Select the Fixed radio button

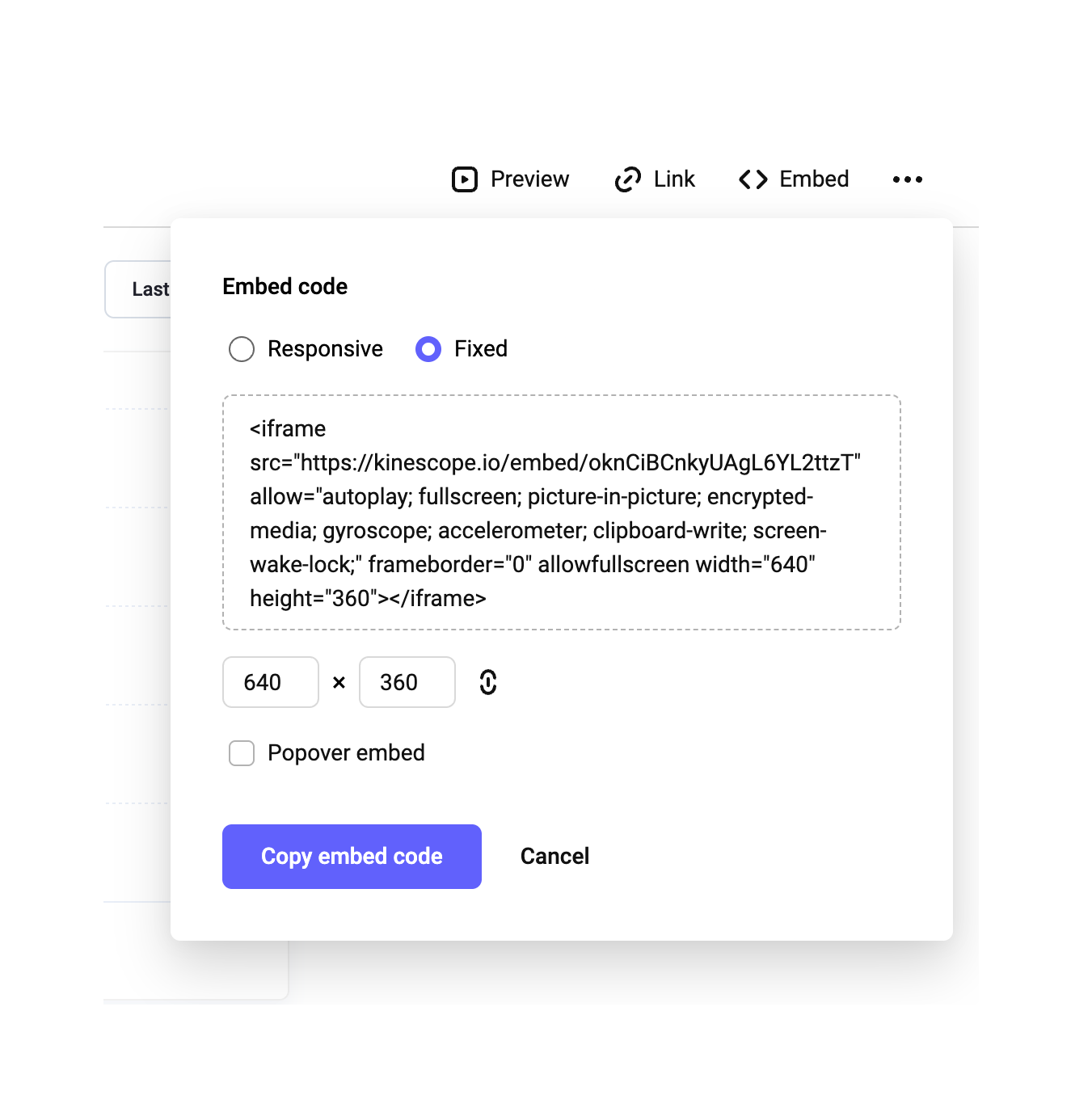coord(428,349)
